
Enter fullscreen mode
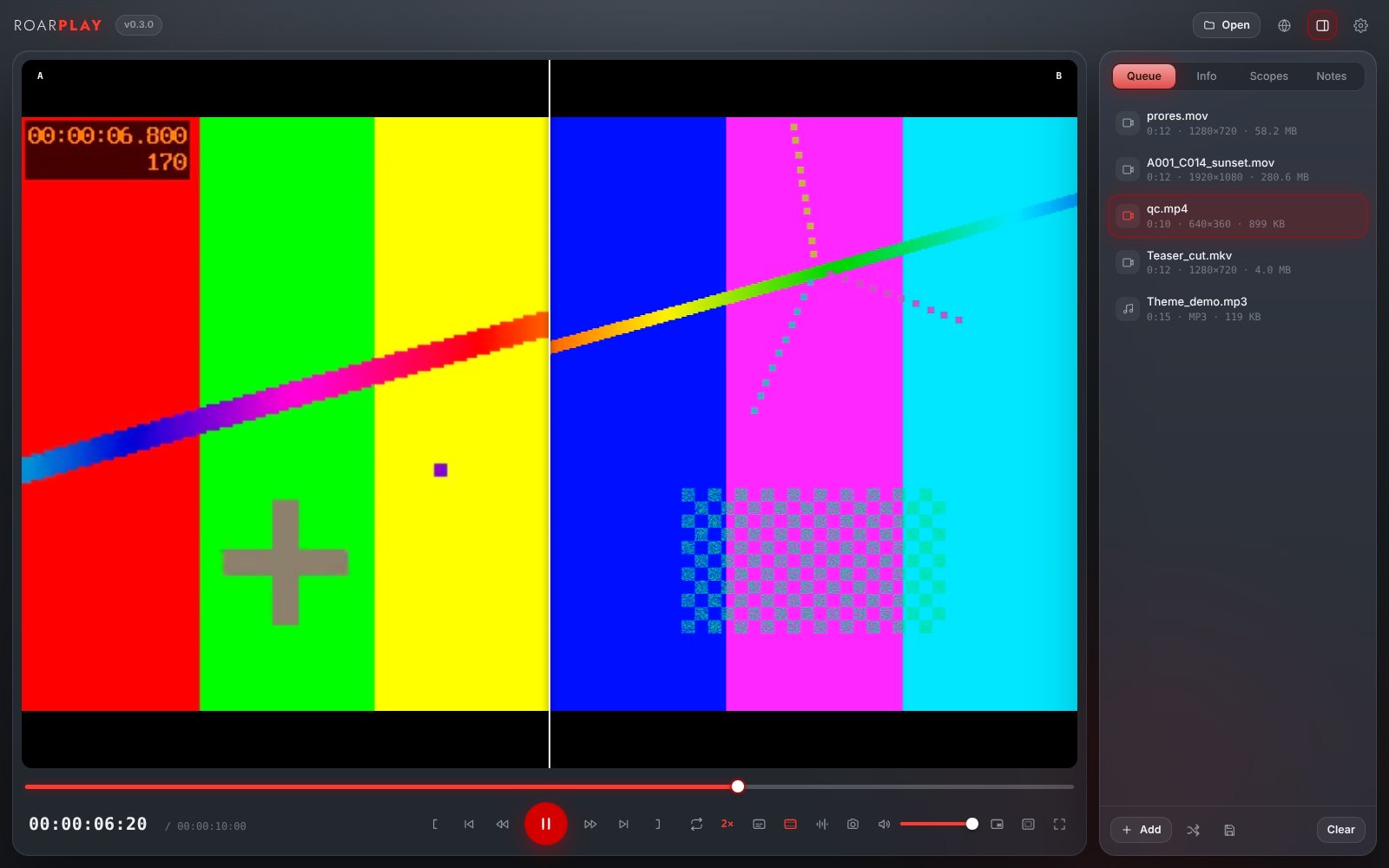pyautogui.click(x=1059, y=824)
